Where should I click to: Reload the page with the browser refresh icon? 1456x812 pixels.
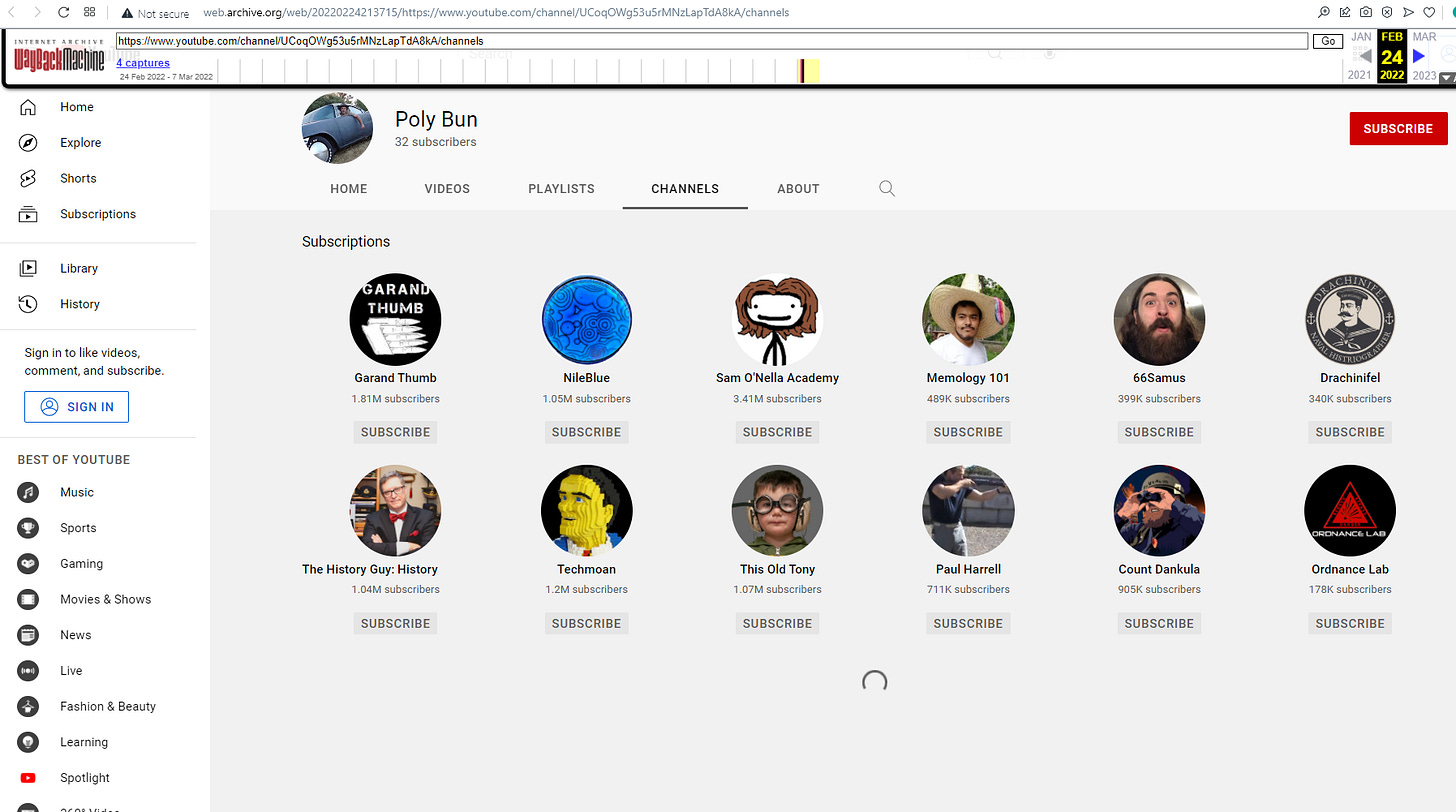[x=64, y=13]
